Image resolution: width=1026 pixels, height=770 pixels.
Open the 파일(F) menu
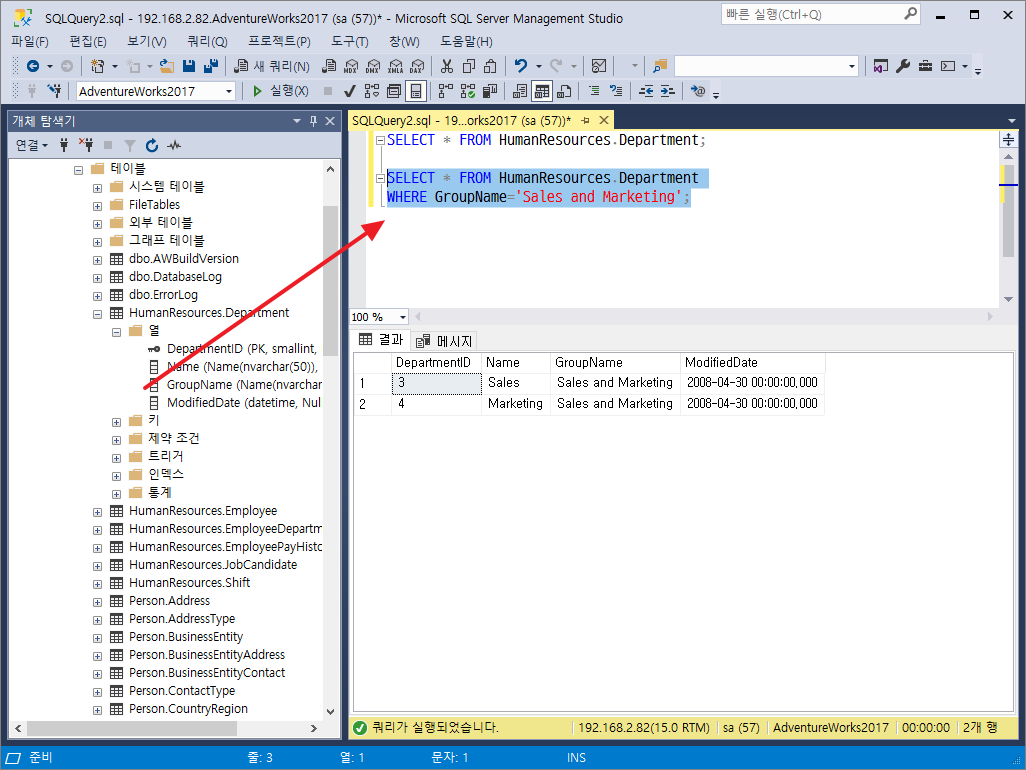click(x=30, y=42)
